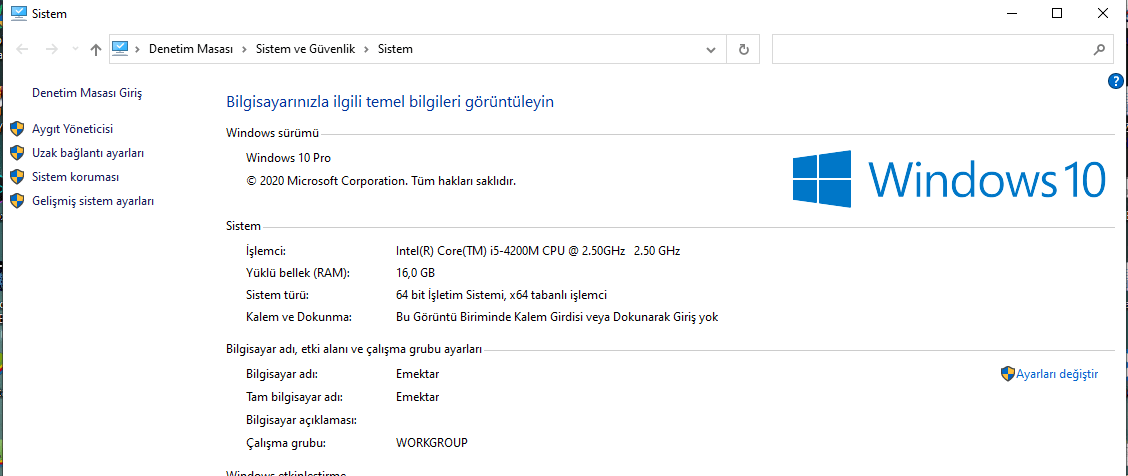Open the blue Help question mark
Image resolution: width=1128 pixels, height=476 pixels.
point(1116,81)
